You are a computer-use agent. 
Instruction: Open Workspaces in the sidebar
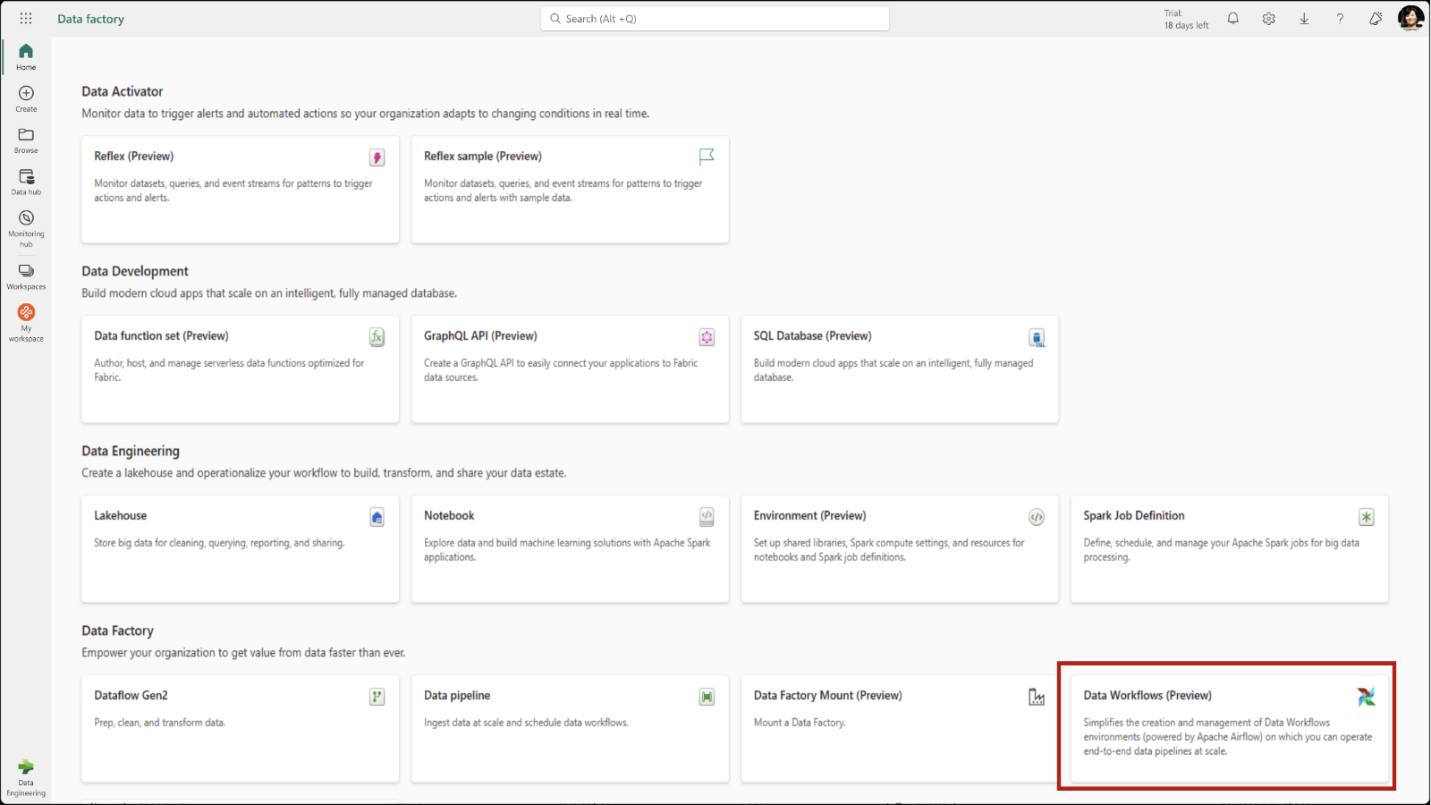click(26, 276)
